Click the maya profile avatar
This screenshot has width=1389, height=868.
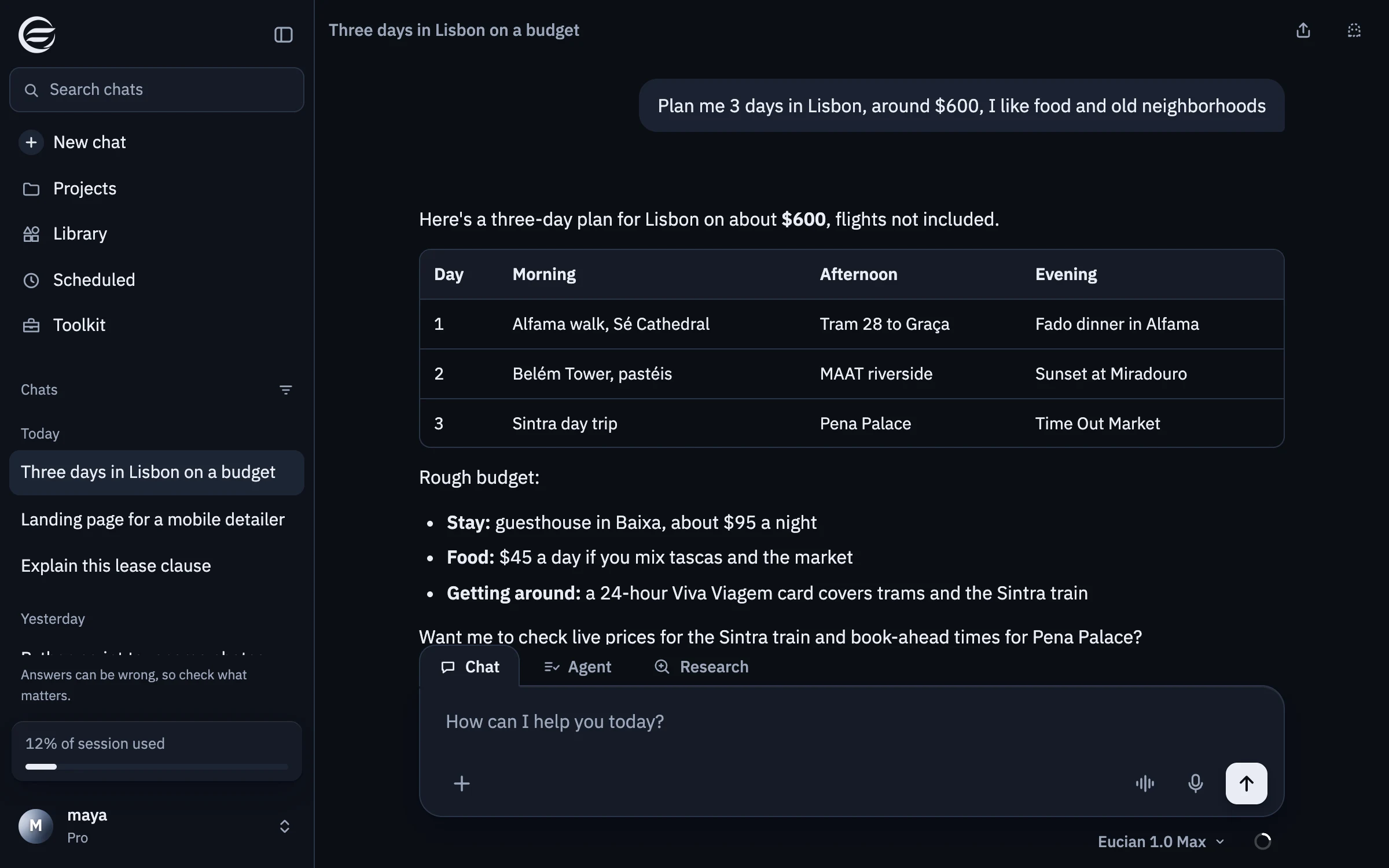(x=36, y=826)
